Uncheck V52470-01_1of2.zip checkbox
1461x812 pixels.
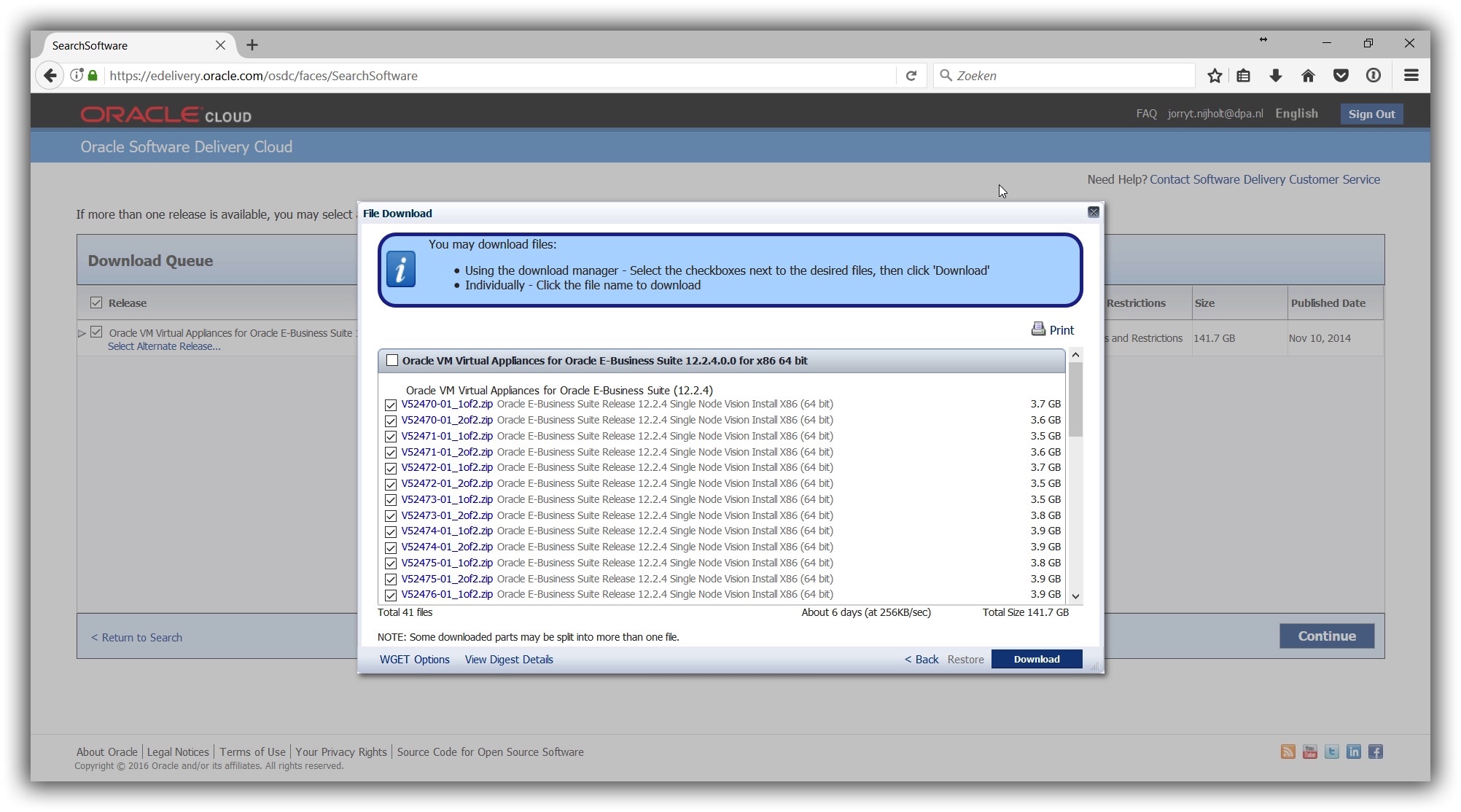click(391, 405)
